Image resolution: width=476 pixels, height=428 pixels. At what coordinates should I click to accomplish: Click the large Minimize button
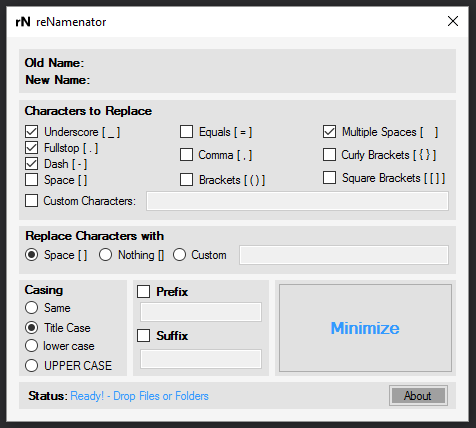click(x=365, y=328)
